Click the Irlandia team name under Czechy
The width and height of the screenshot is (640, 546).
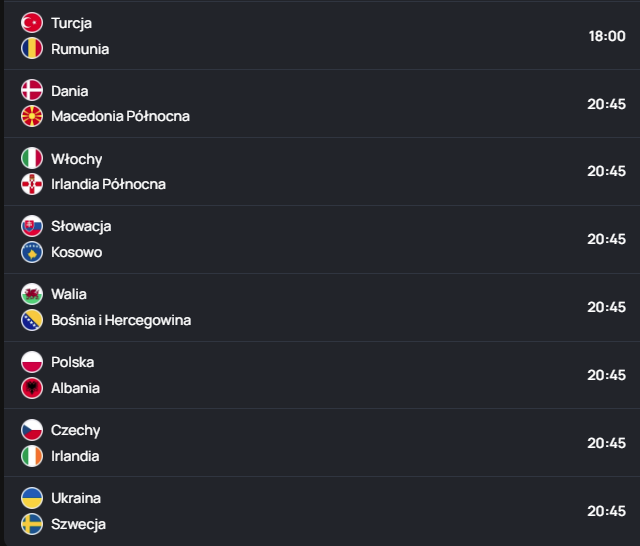[x=75, y=456]
